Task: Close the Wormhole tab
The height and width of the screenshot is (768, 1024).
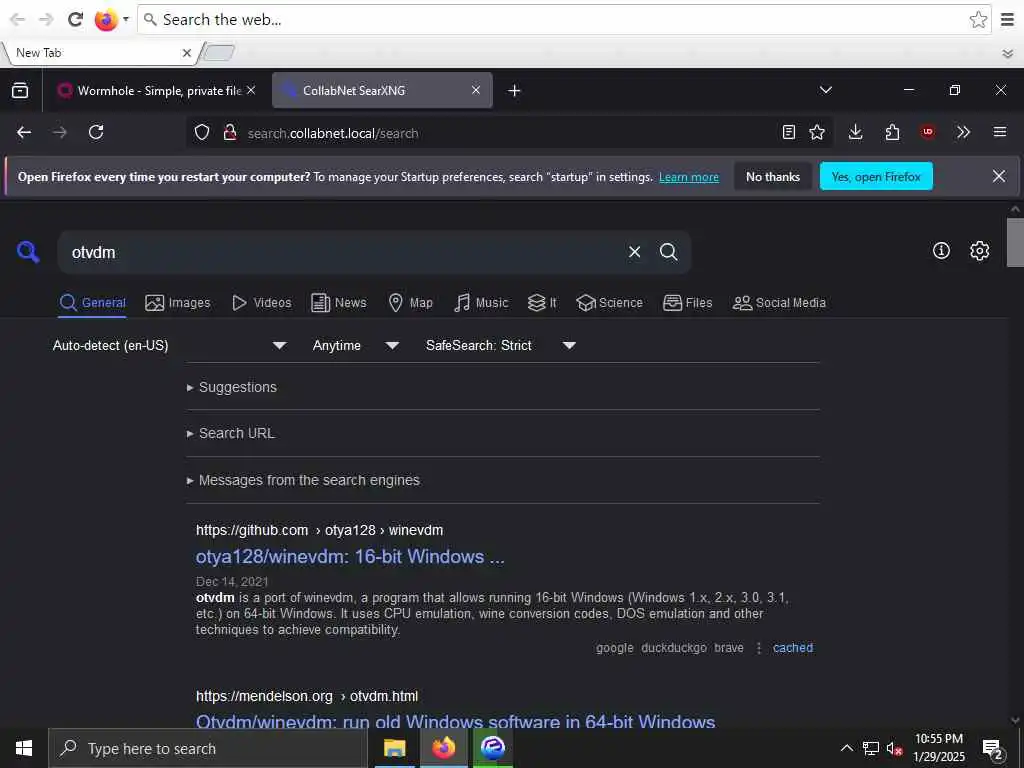Action: 251,90
